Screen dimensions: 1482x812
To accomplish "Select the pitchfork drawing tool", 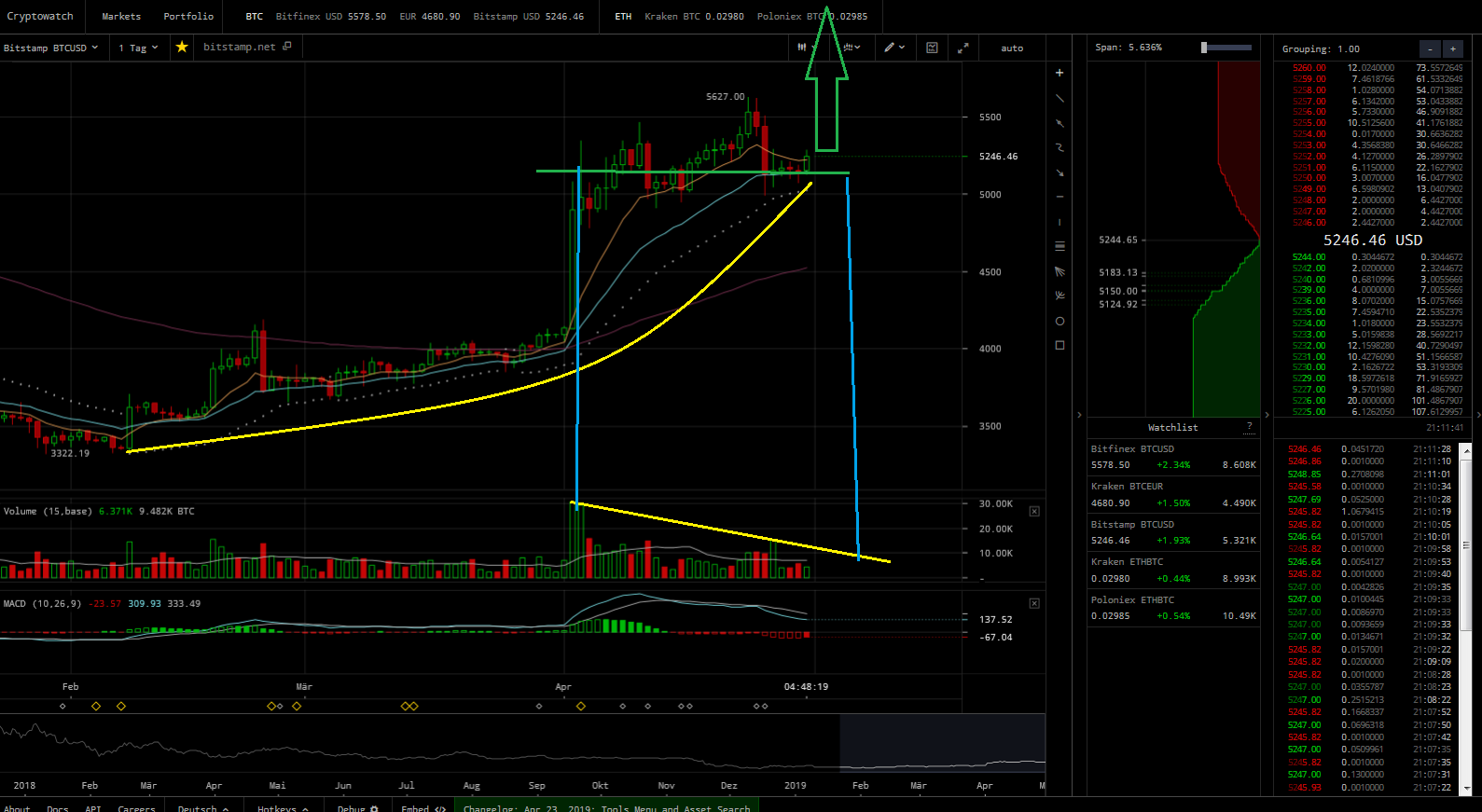I will click(x=1060, y=296).
